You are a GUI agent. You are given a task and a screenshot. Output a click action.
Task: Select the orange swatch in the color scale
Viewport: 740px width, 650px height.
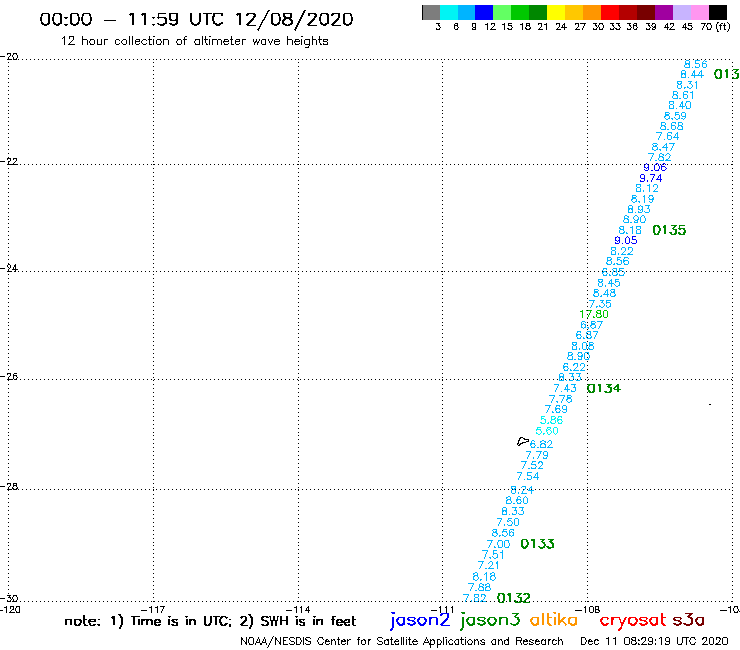(592, 12)
